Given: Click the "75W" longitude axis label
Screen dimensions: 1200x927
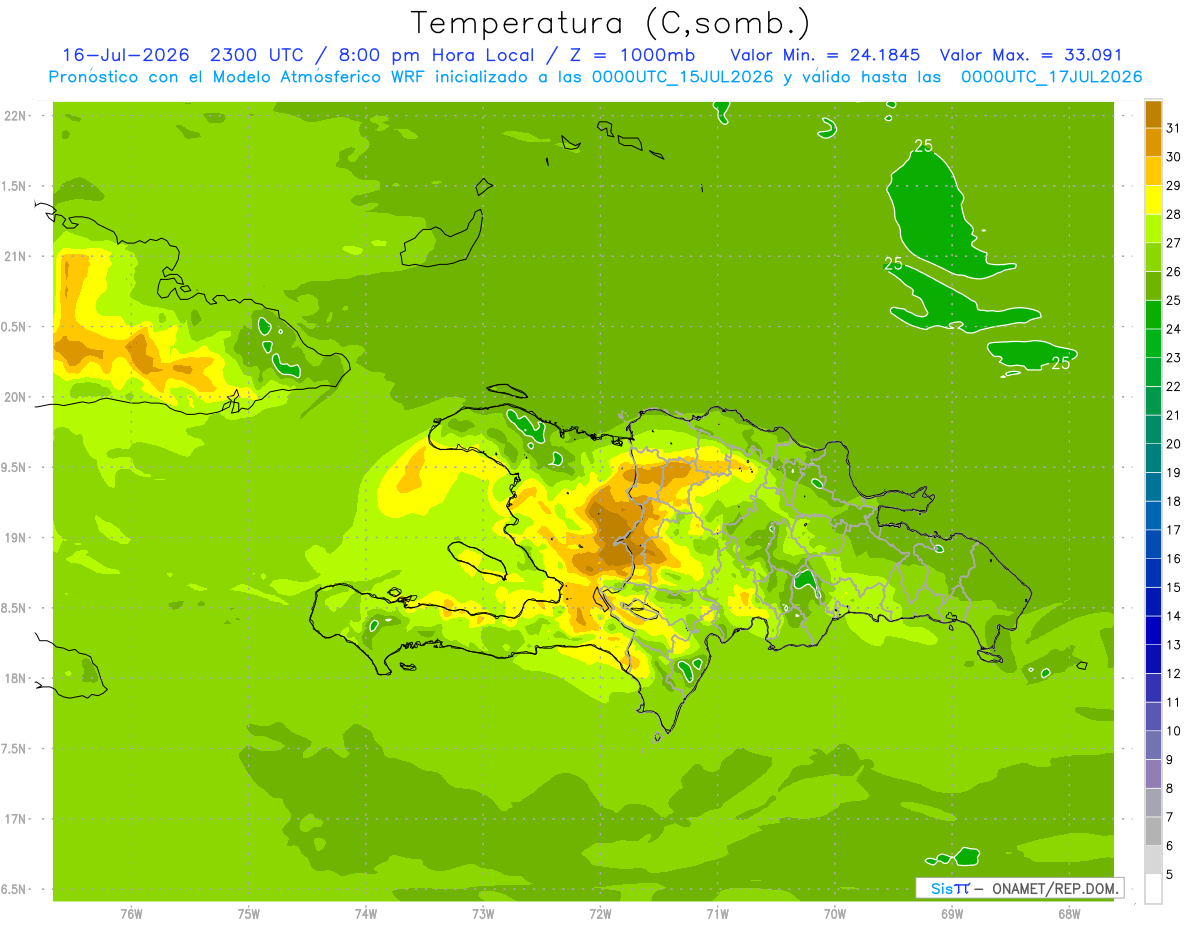Looking at the screenshot, I should click(x=249, y=914).
